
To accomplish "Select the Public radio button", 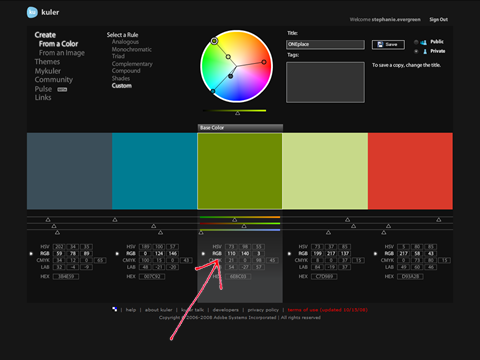I will click(416, 42).
